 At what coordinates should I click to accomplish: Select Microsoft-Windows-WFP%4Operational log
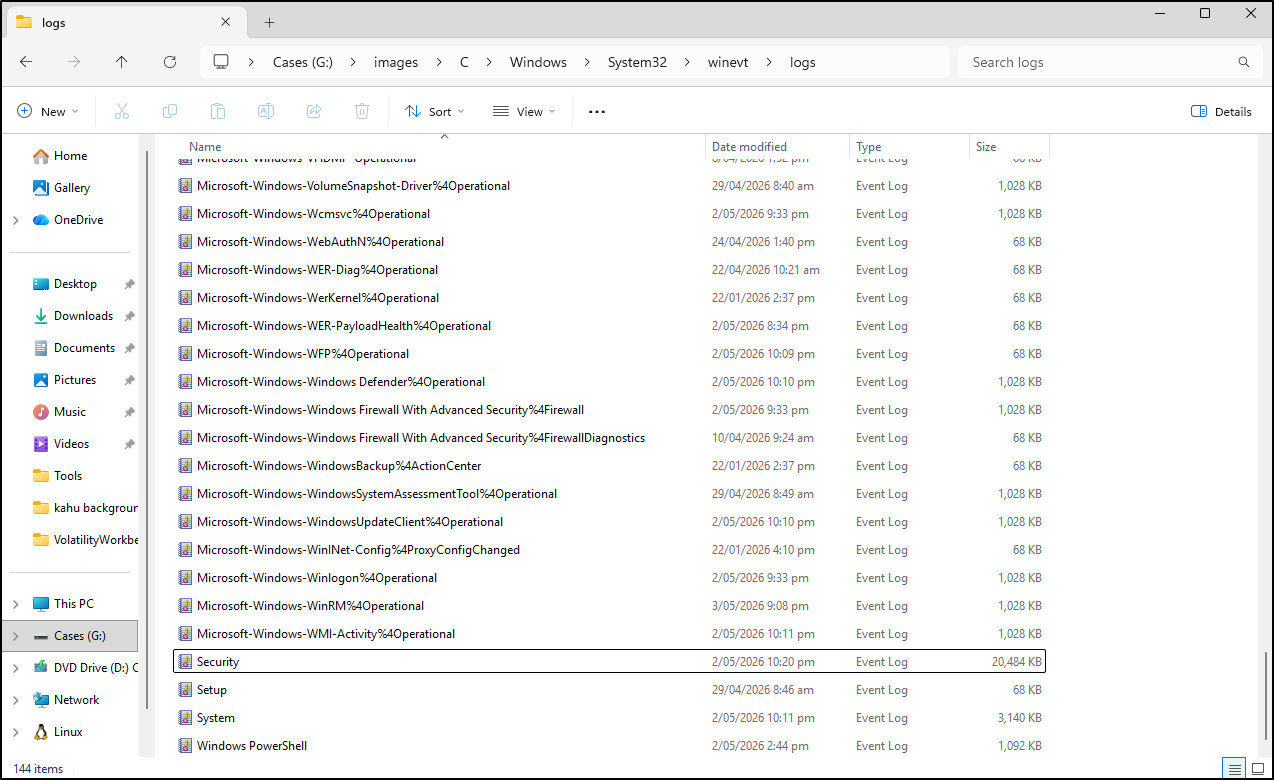click(x=609, y=354)
